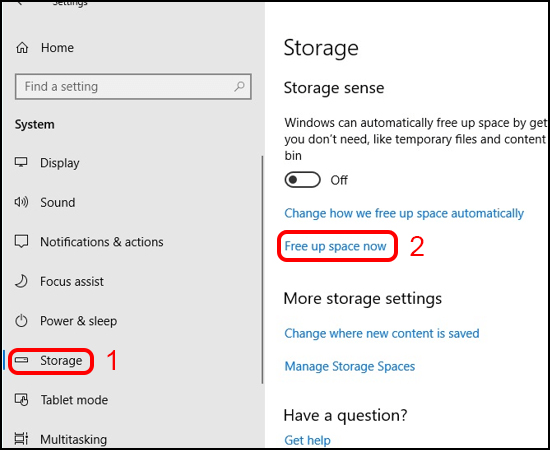The height and width of the screenshot is (450, 550).
Task: Click the Sound speaker icon
Action: point(21,202)
